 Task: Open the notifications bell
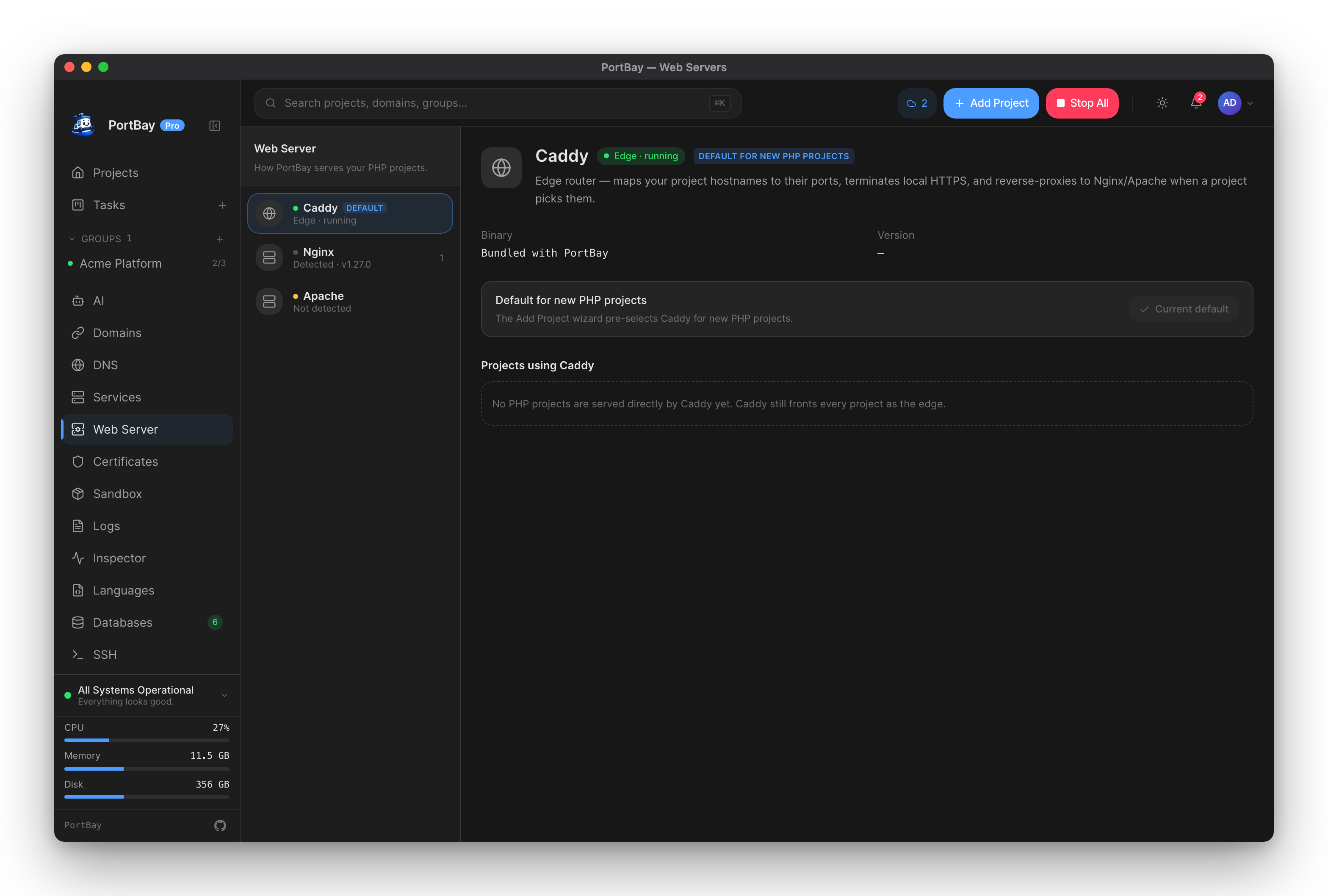coord(1196,103)
